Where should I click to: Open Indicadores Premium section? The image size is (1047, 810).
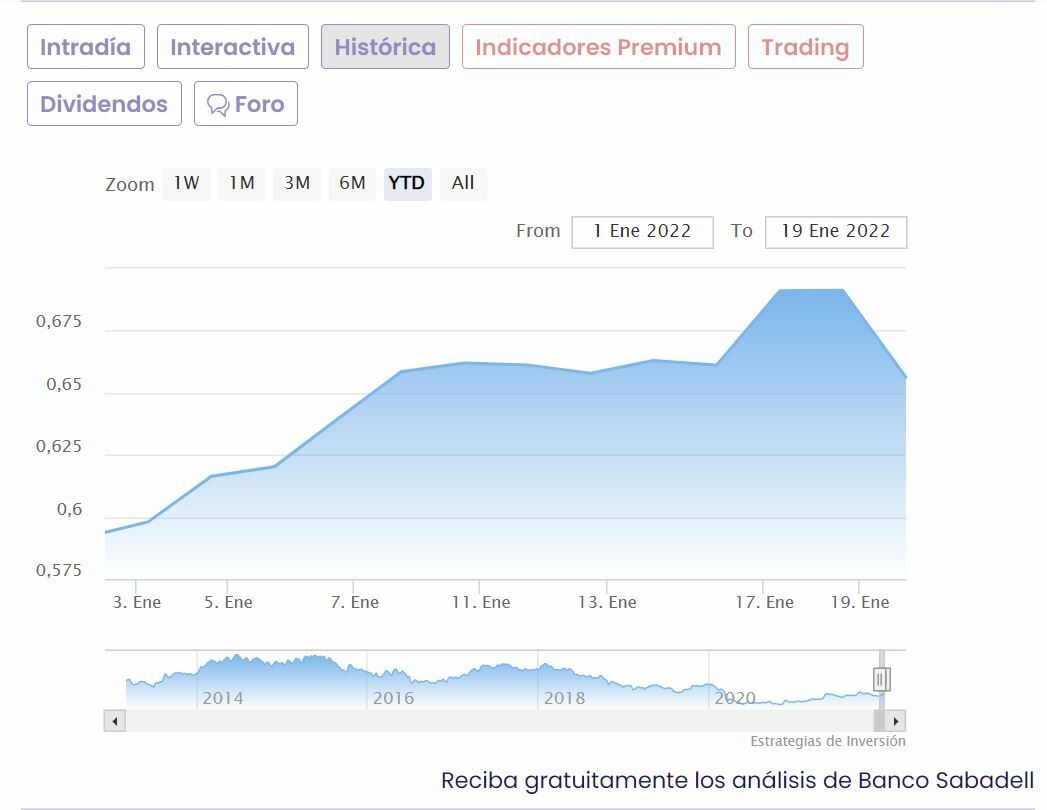point(598,47)
